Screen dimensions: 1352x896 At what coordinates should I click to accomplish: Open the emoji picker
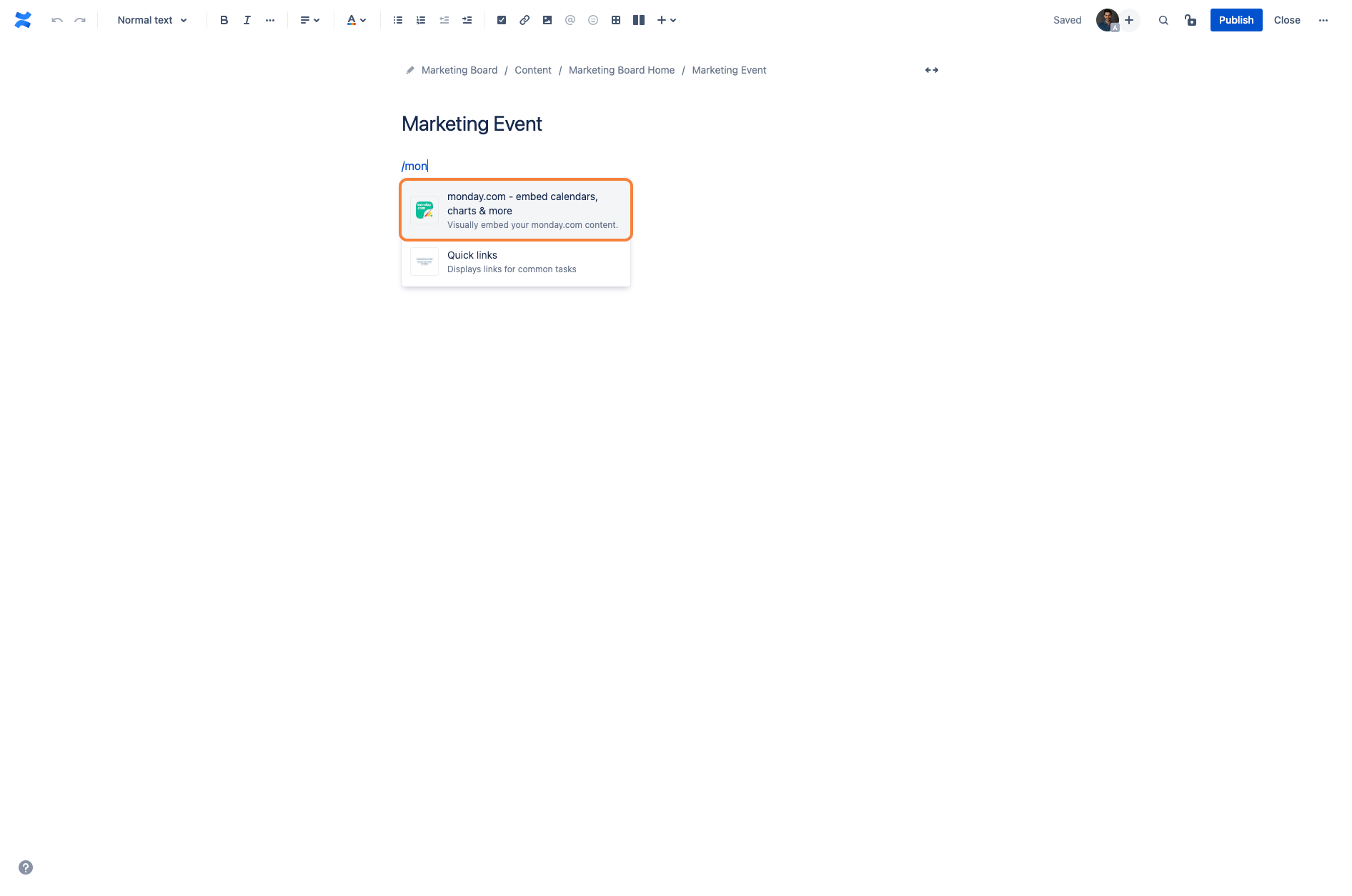pos(593,20)
